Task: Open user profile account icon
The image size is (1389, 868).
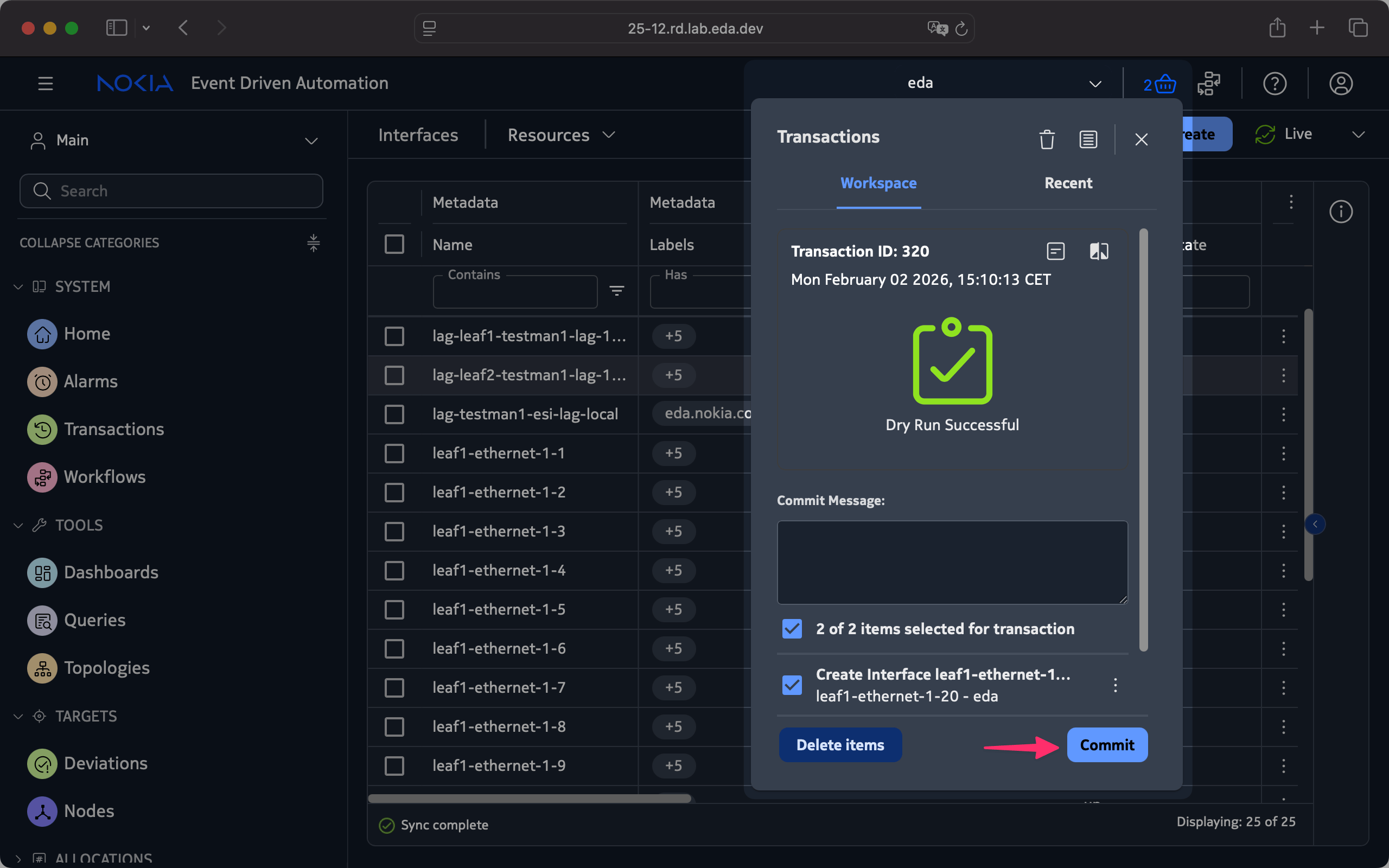Action: coord(1341,84)
